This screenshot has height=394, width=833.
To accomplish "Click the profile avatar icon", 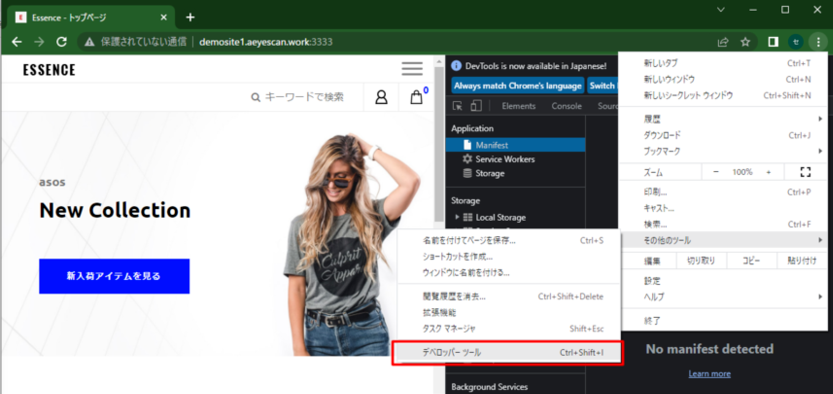I will [795, 42].
